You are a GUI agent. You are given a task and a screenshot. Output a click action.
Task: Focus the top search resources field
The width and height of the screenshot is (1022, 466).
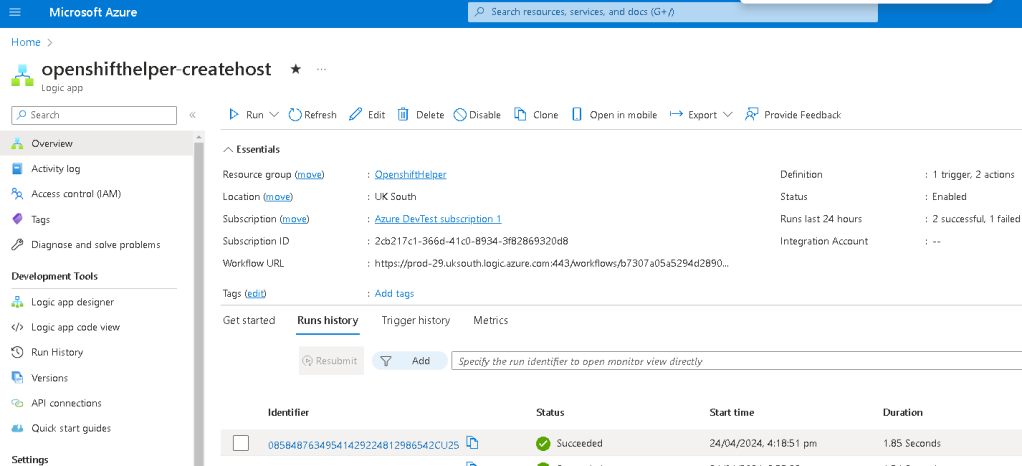point(673,12)
